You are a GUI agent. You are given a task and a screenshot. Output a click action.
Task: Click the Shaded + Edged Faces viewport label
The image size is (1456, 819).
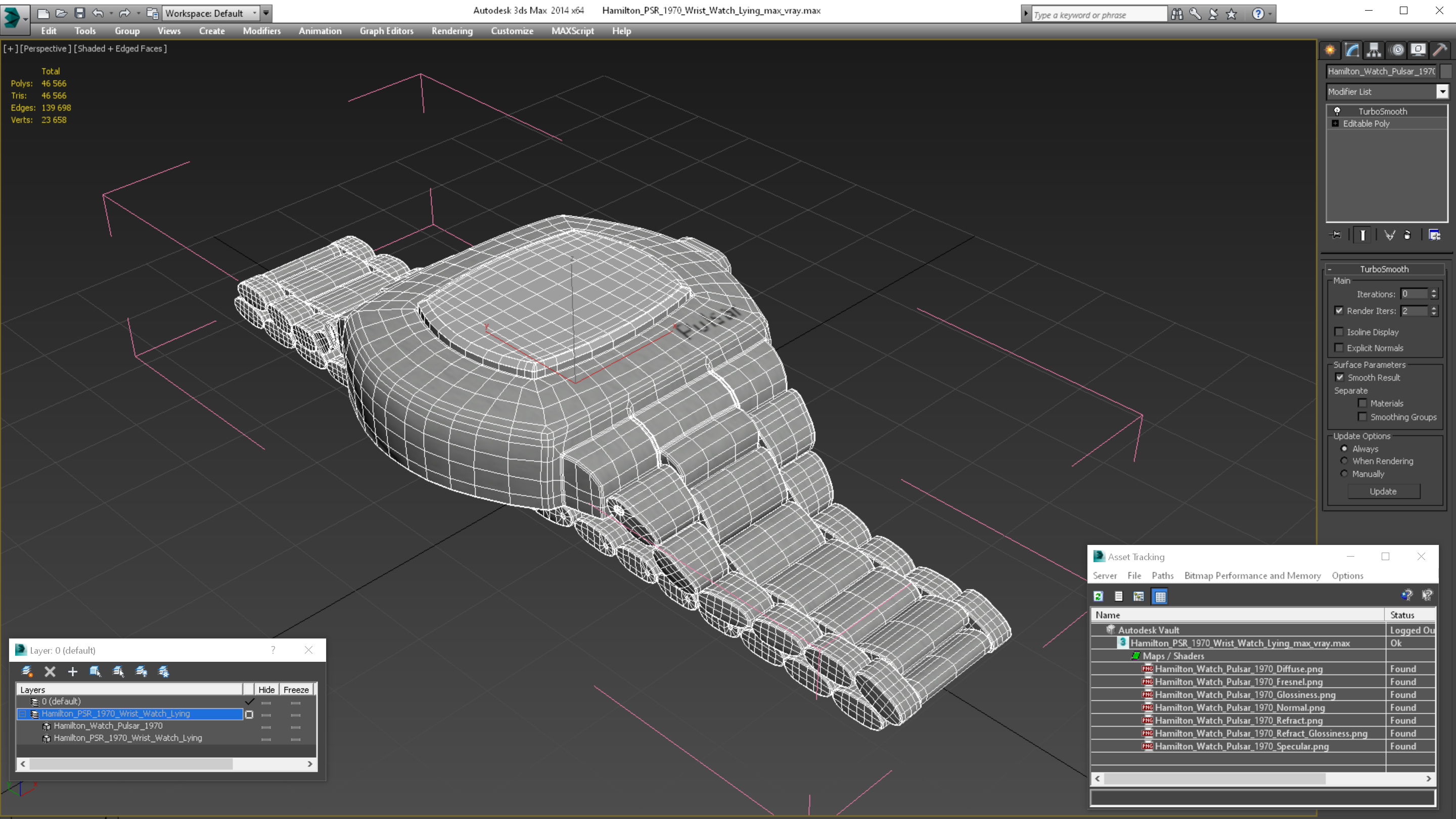click(x=120, y=49)
